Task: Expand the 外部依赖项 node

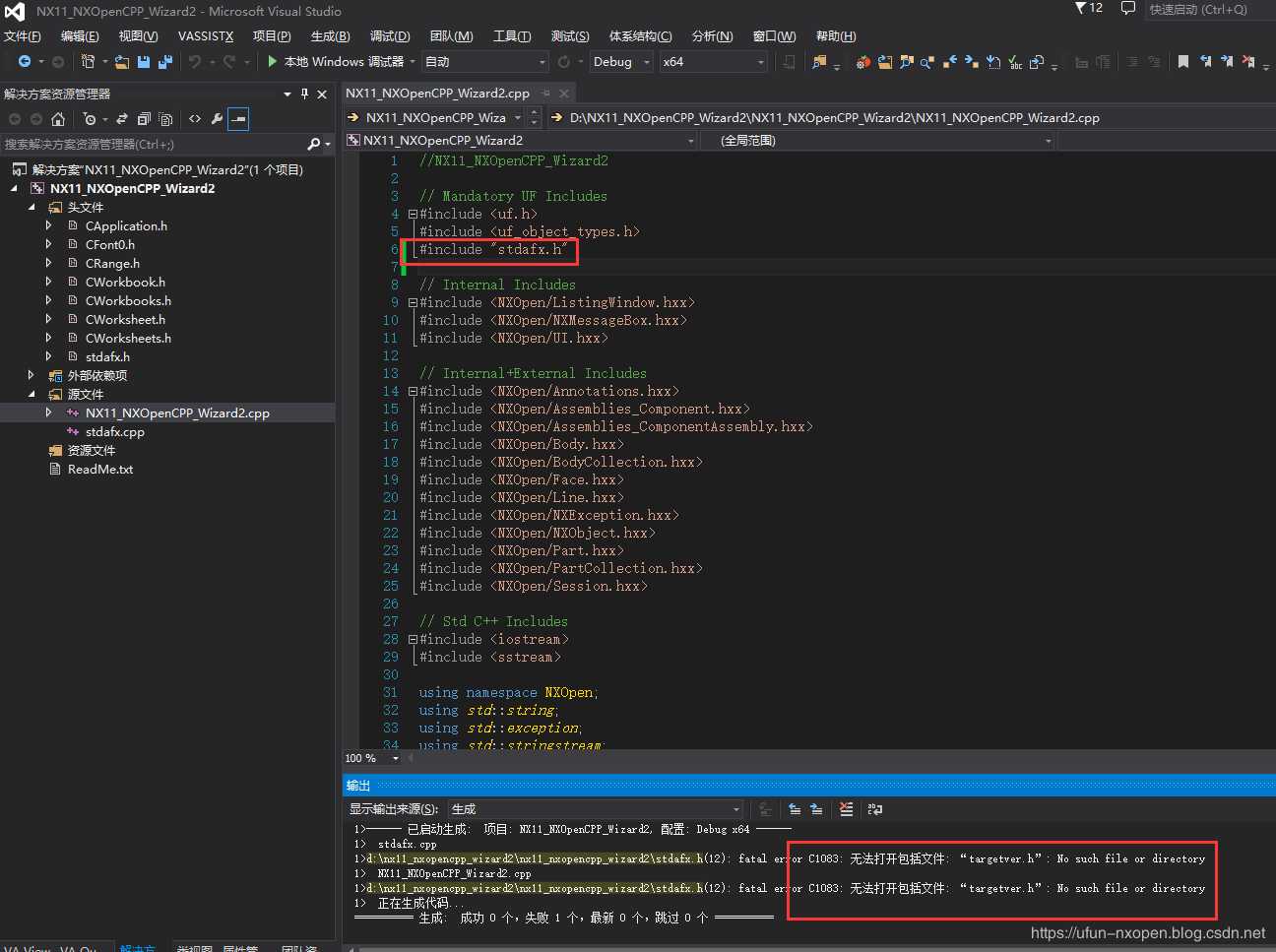Action: pyautogui.click(x=32, y=375)
